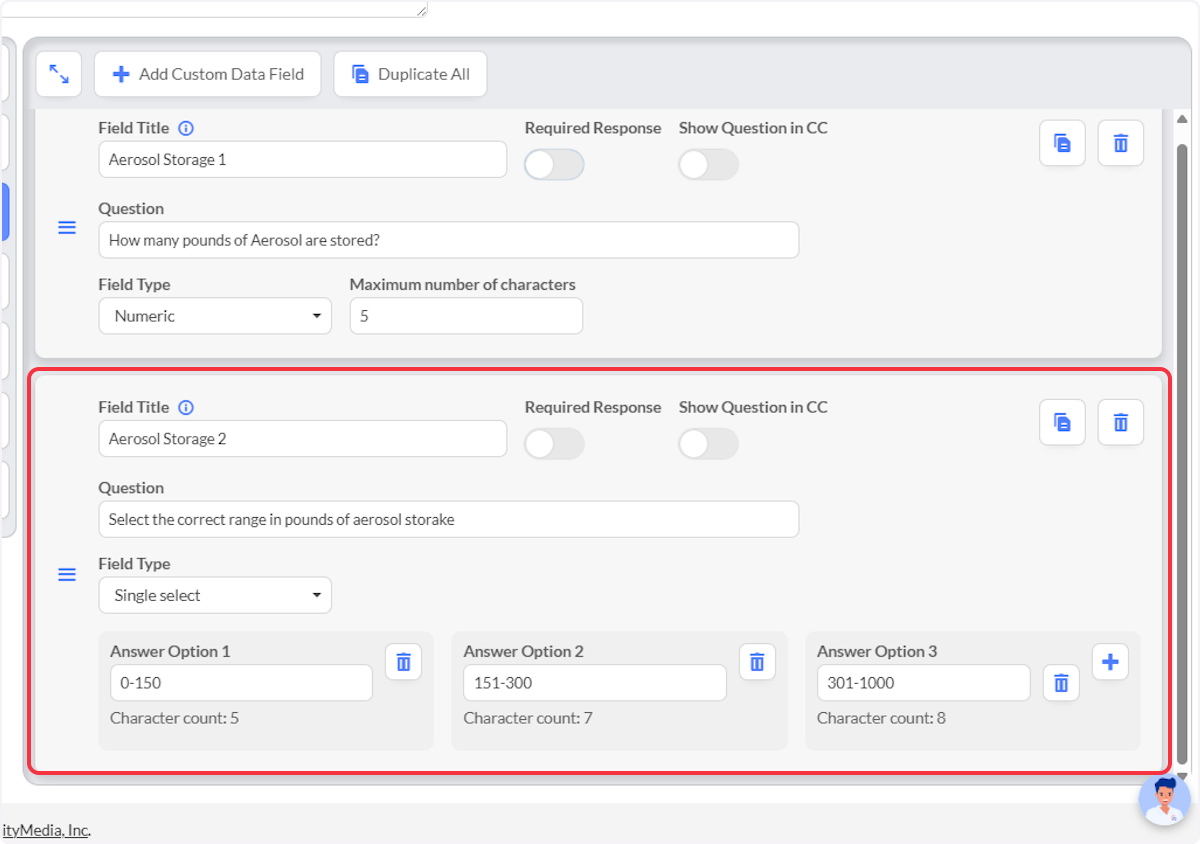Click the Aerosol Storage 2 title input

[302, 438]
